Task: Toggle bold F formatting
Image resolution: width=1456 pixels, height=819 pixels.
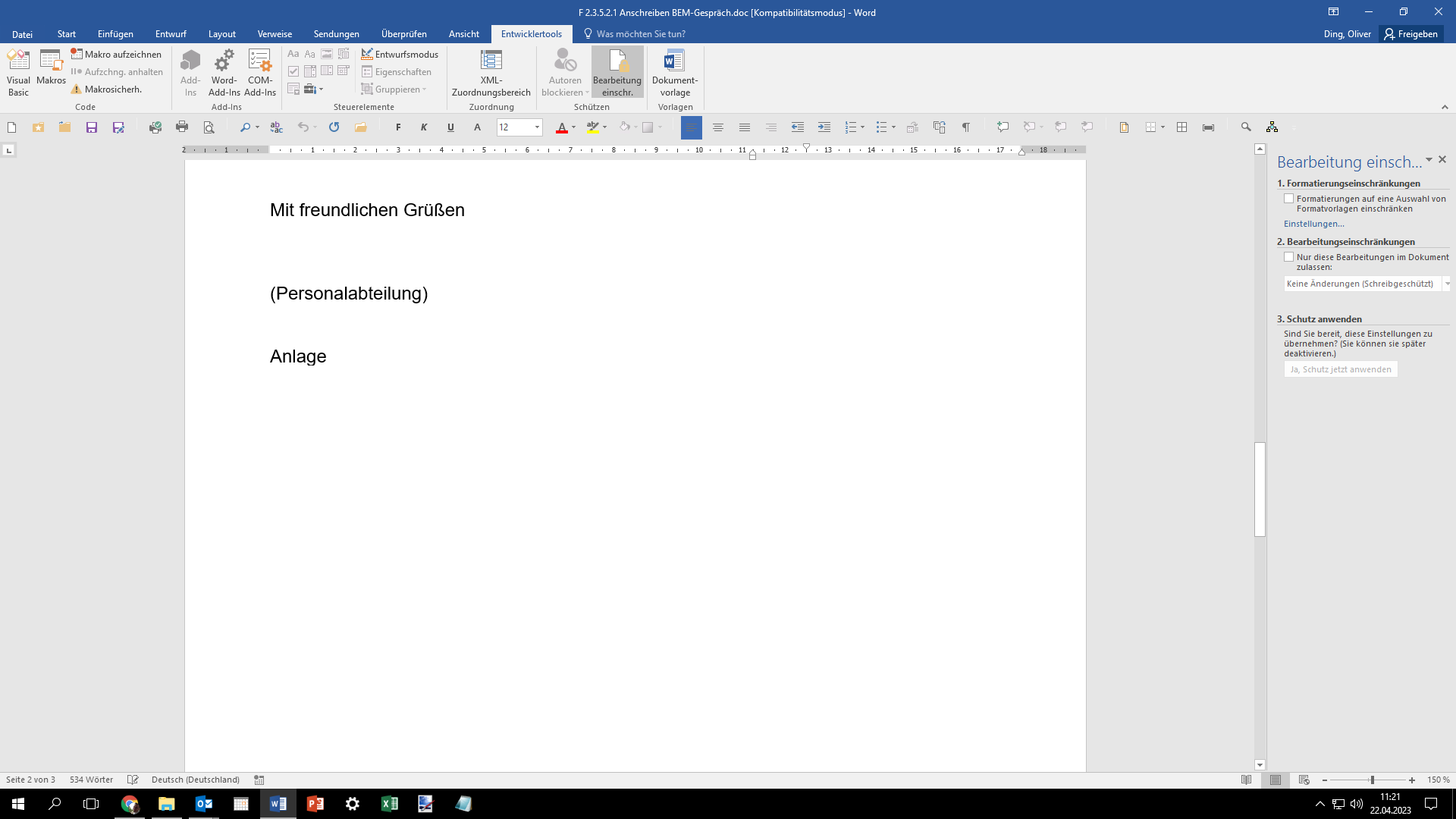Action: coord(398,127)
